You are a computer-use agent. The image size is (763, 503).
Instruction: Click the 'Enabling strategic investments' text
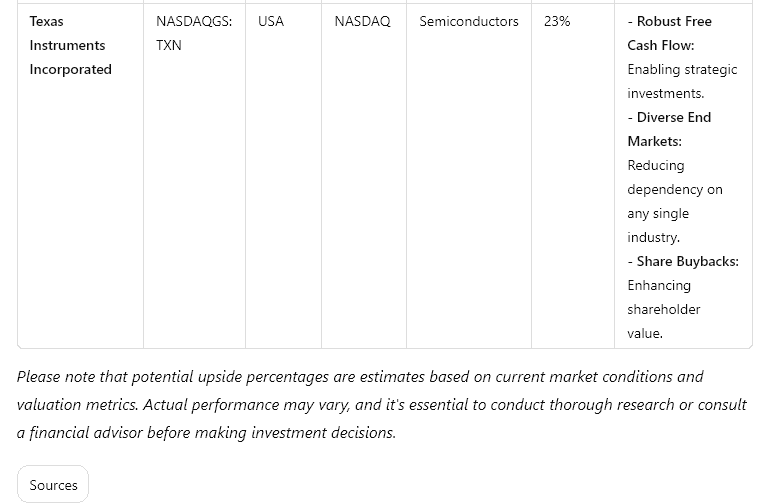pos(682,81)
